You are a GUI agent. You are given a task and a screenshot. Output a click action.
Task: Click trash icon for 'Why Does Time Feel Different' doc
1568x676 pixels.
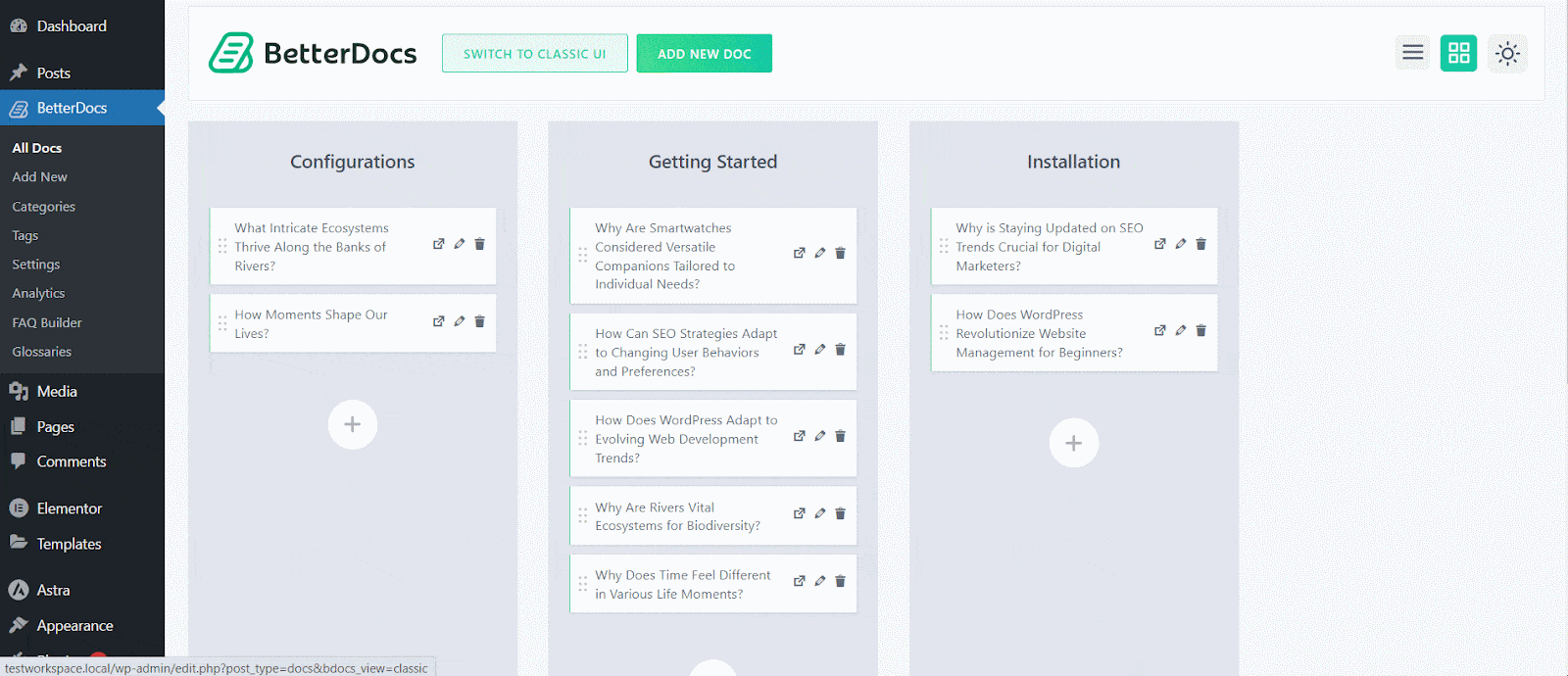pyautogui.click(x=841, y=581)
